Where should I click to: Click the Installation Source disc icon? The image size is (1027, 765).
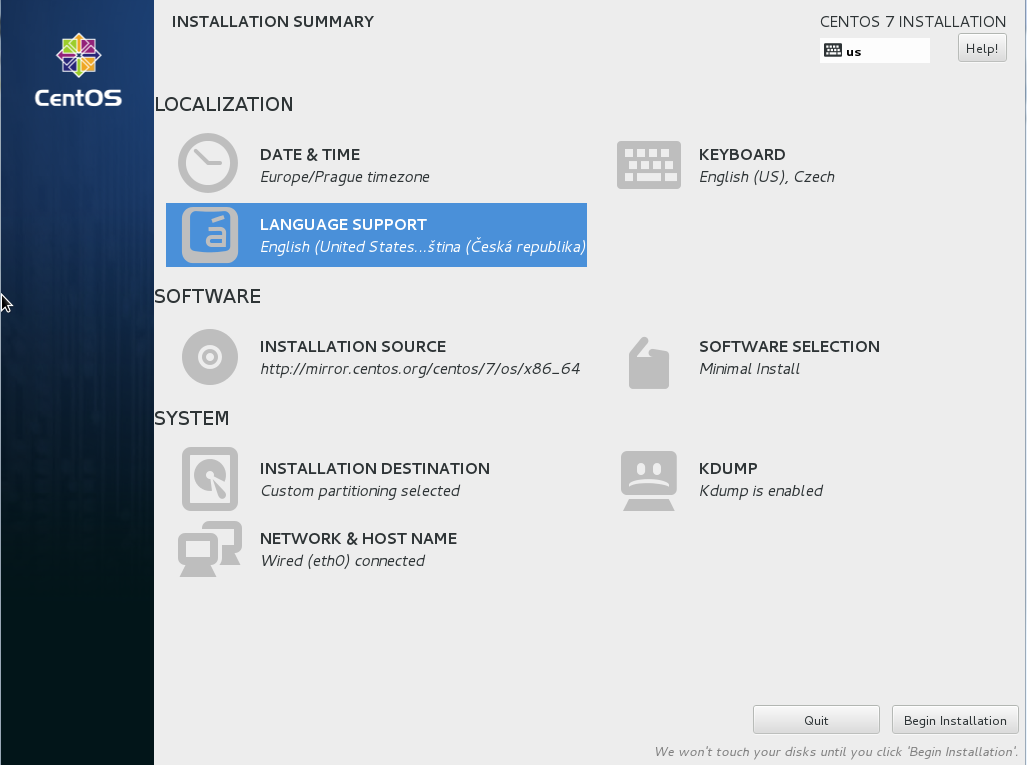(x=208, y=356)
